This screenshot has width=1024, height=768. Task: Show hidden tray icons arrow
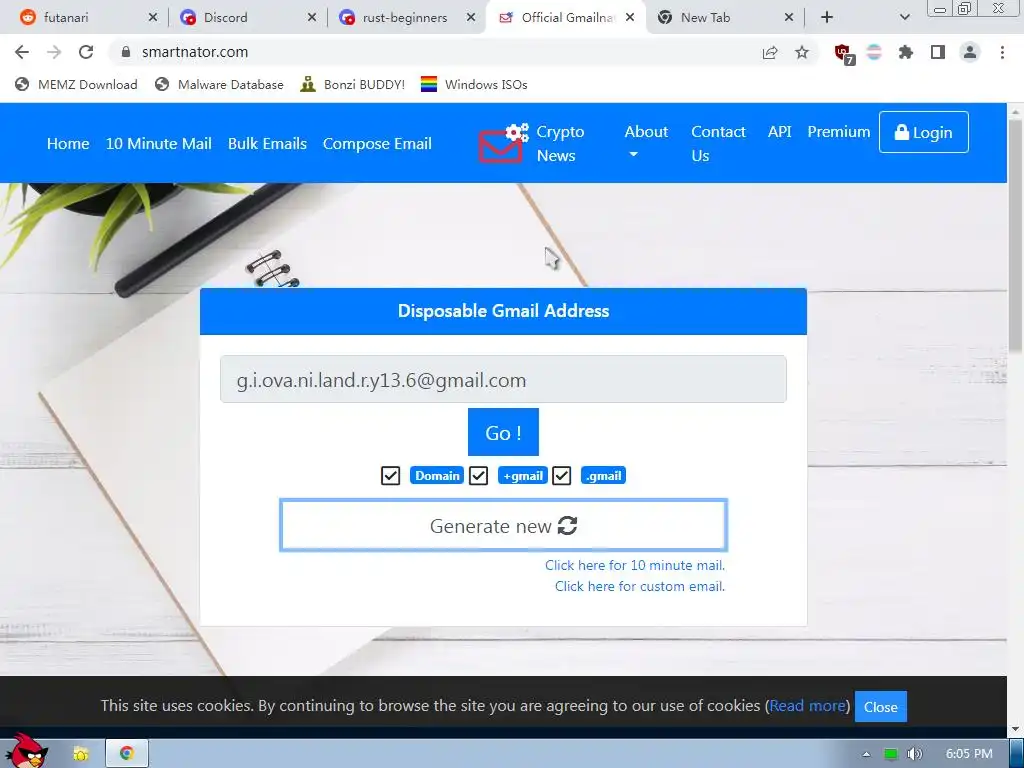click(x=867, y=754)
